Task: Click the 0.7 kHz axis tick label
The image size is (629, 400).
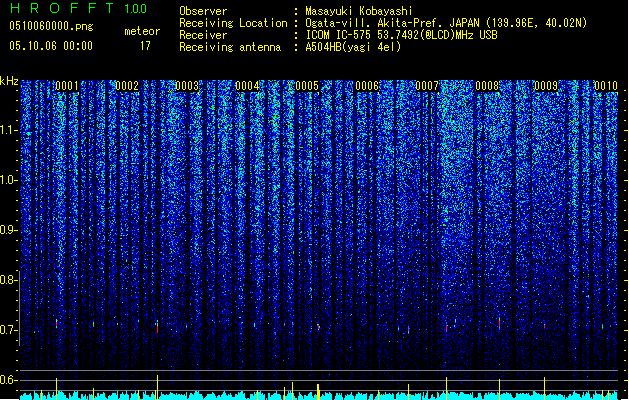Action: coord(8,330)
